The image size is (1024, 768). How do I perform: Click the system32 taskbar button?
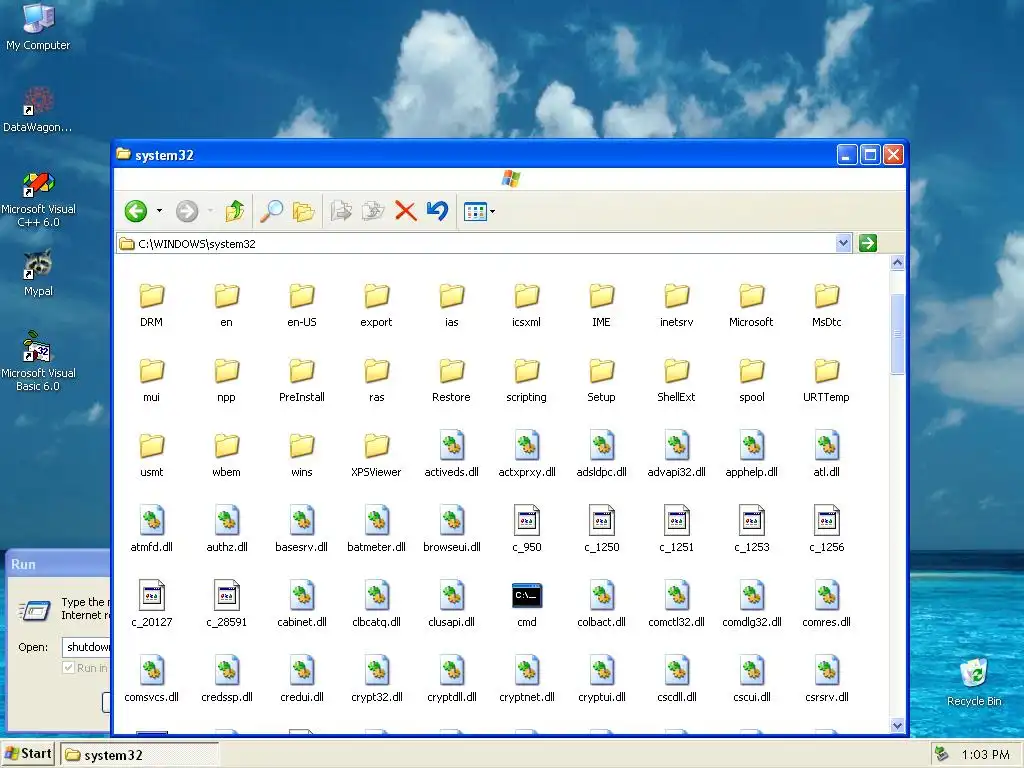click(139, 755)
